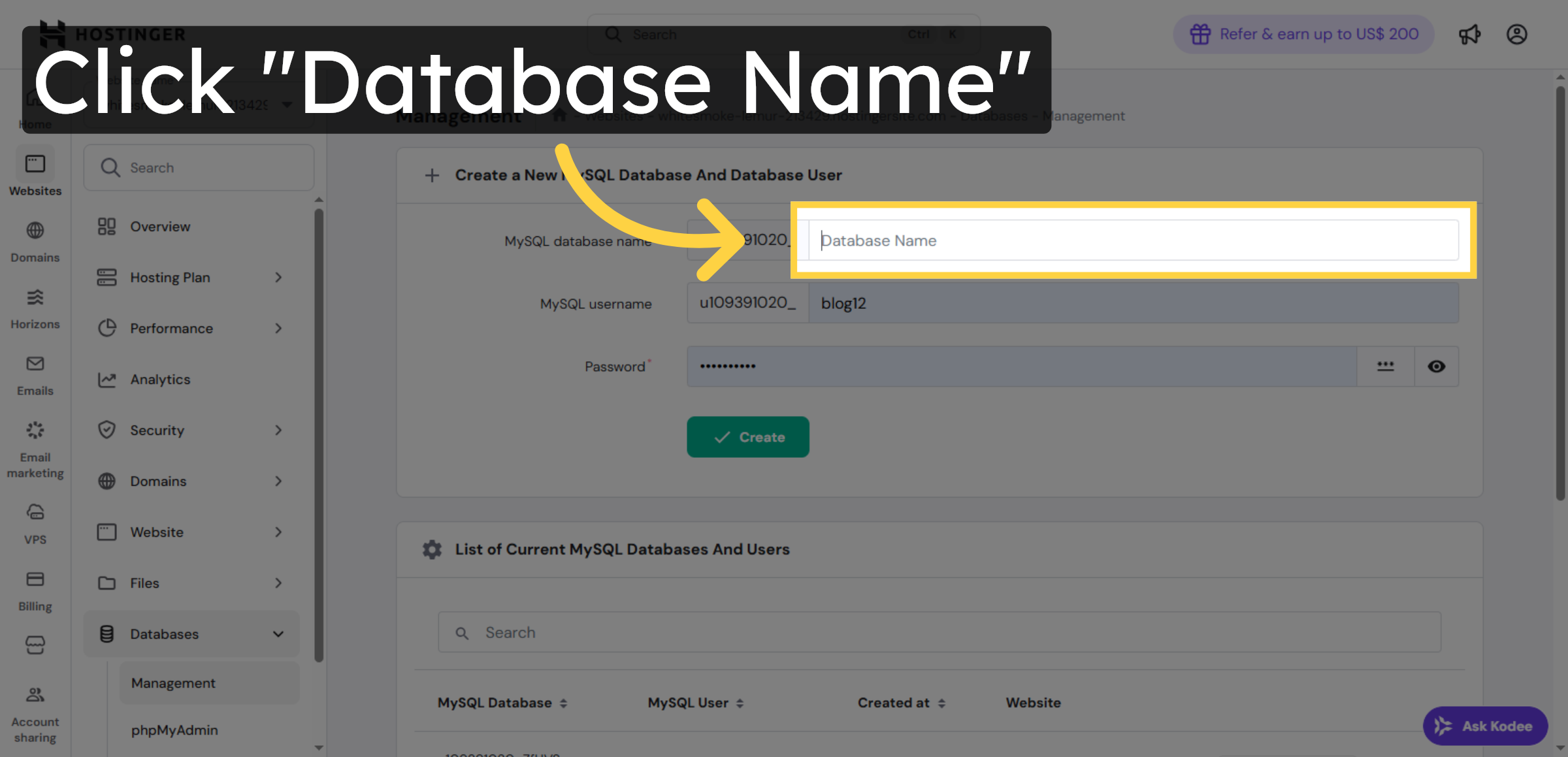
Task: Toggle password visibility with the eye icon
Action: (x=1436, y=366)
